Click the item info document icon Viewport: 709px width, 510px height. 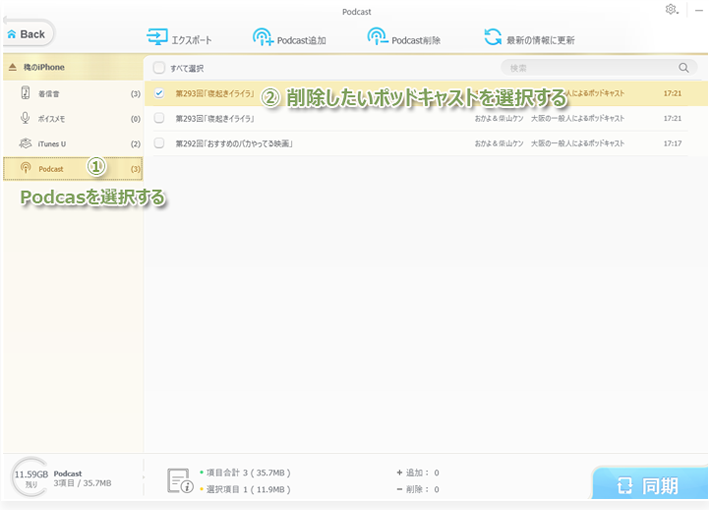click(x=180, y=480)
